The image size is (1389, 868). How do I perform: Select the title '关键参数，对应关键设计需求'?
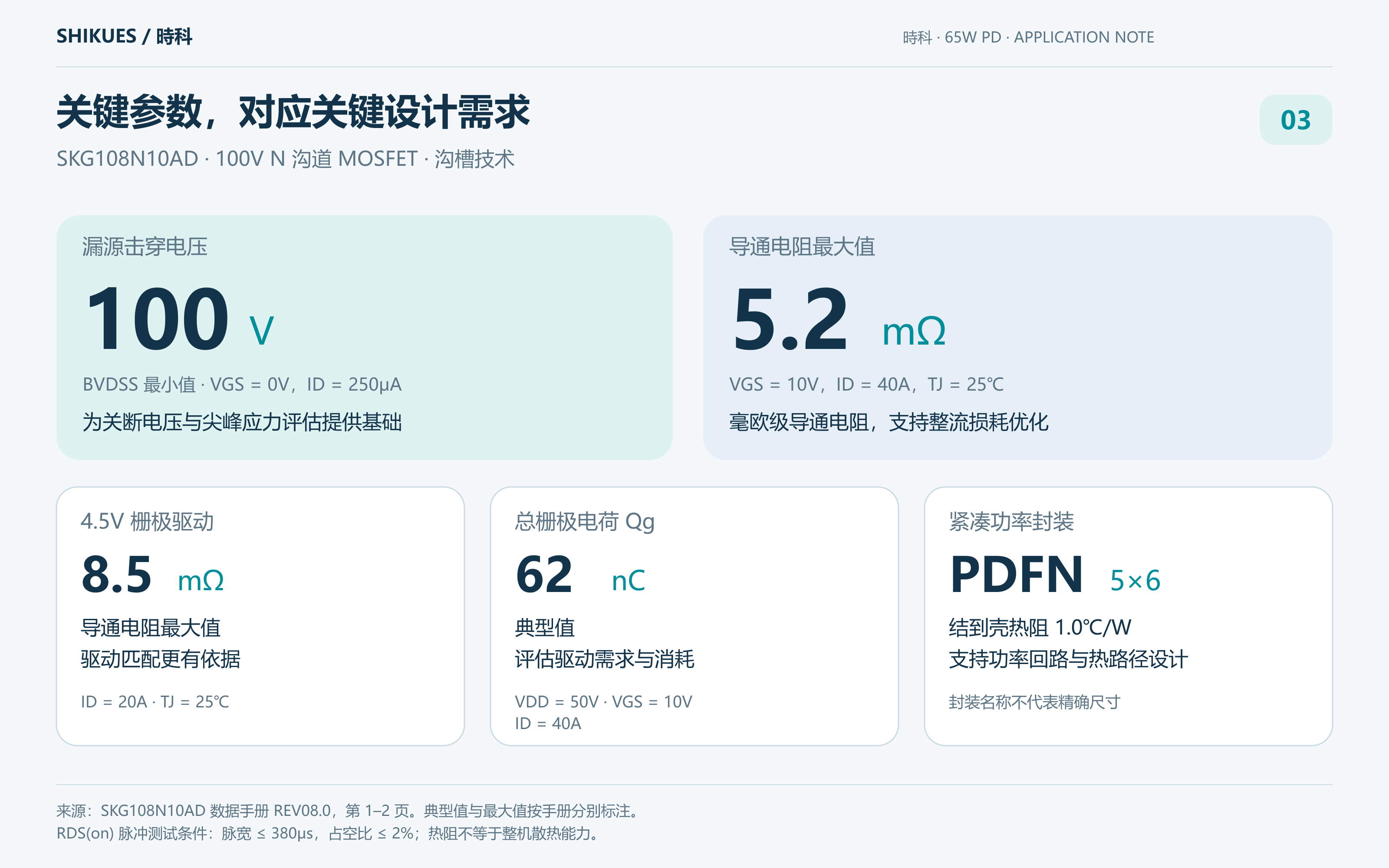[293, 112]
